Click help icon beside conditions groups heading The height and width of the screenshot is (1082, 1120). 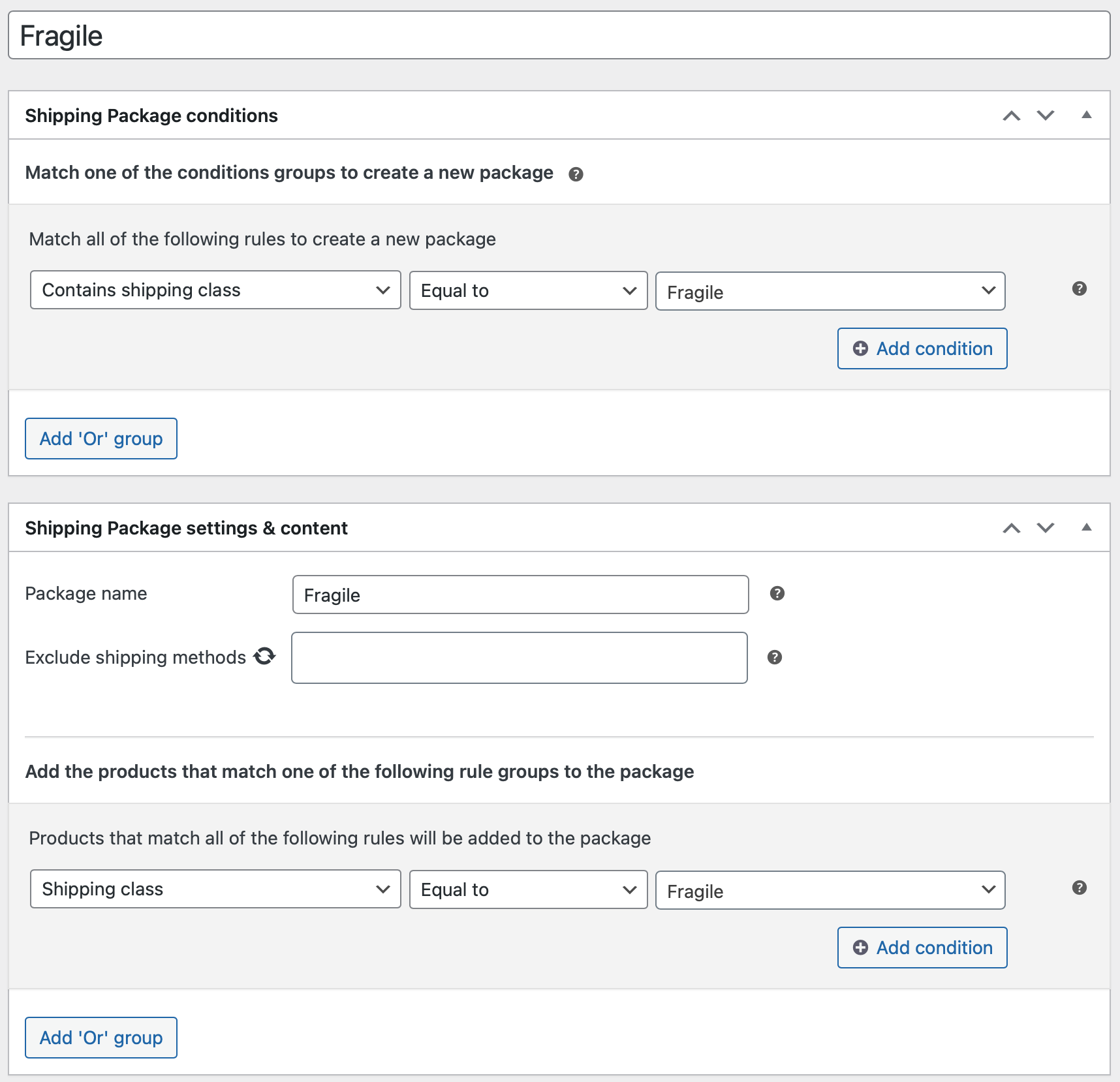(576, 174)
